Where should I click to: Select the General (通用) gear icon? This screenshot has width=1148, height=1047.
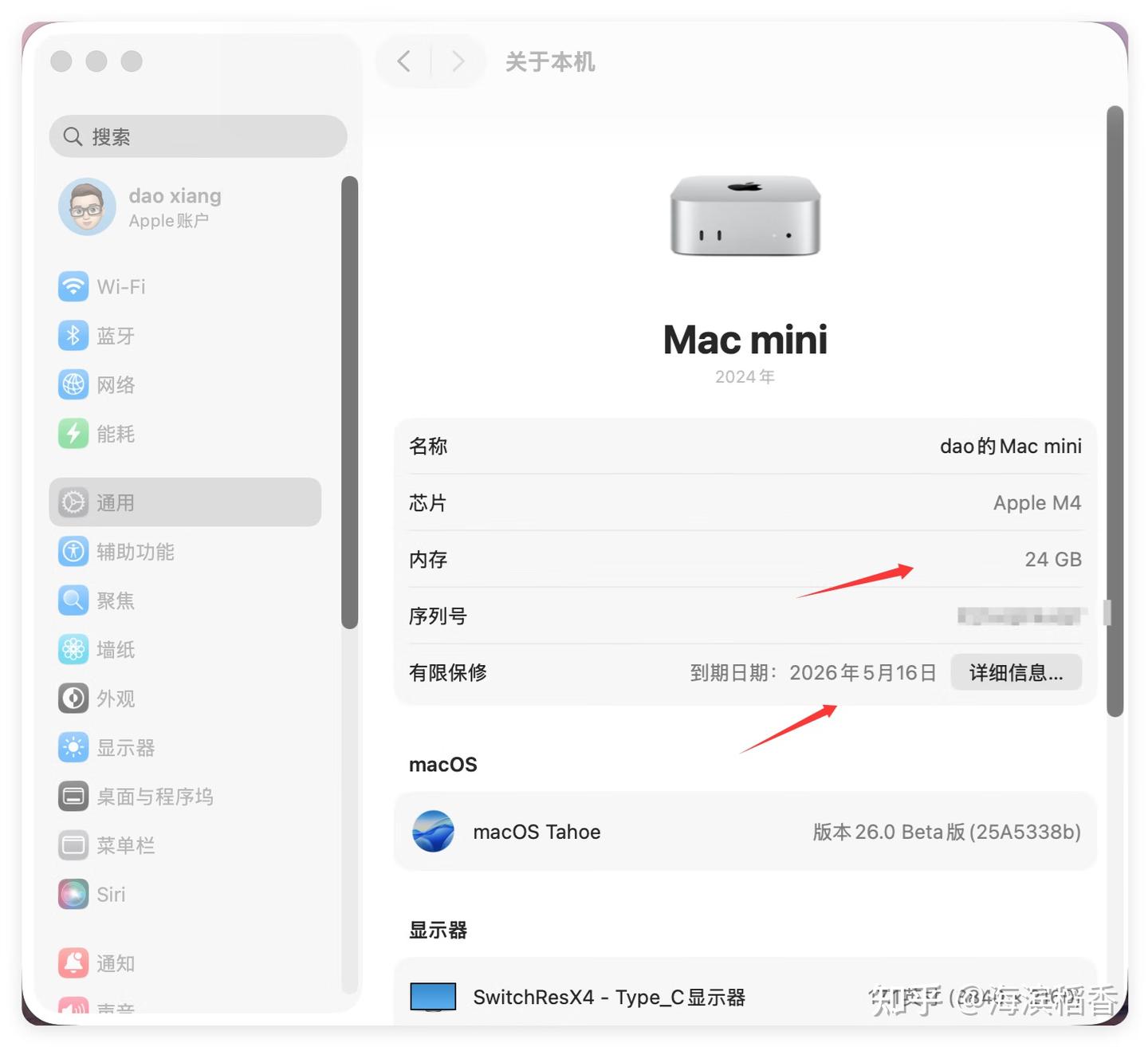[x=73, y=502]
